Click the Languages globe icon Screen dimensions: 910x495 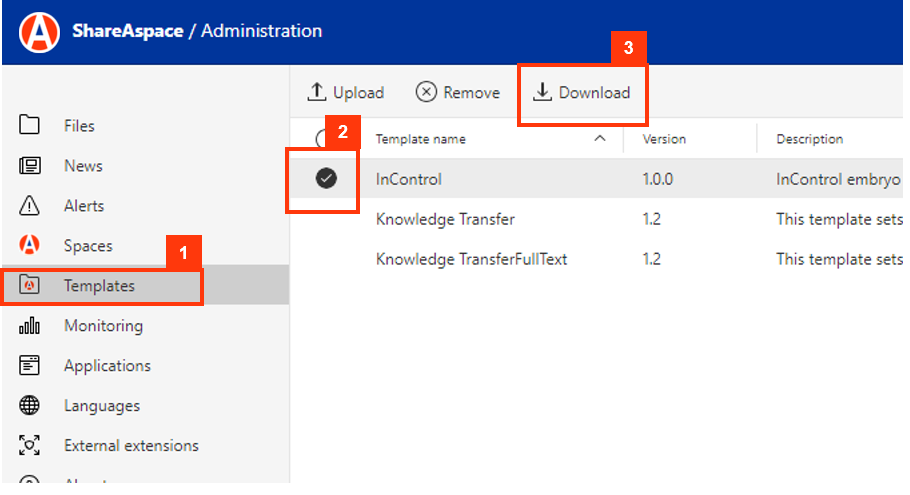click(29, 405)
